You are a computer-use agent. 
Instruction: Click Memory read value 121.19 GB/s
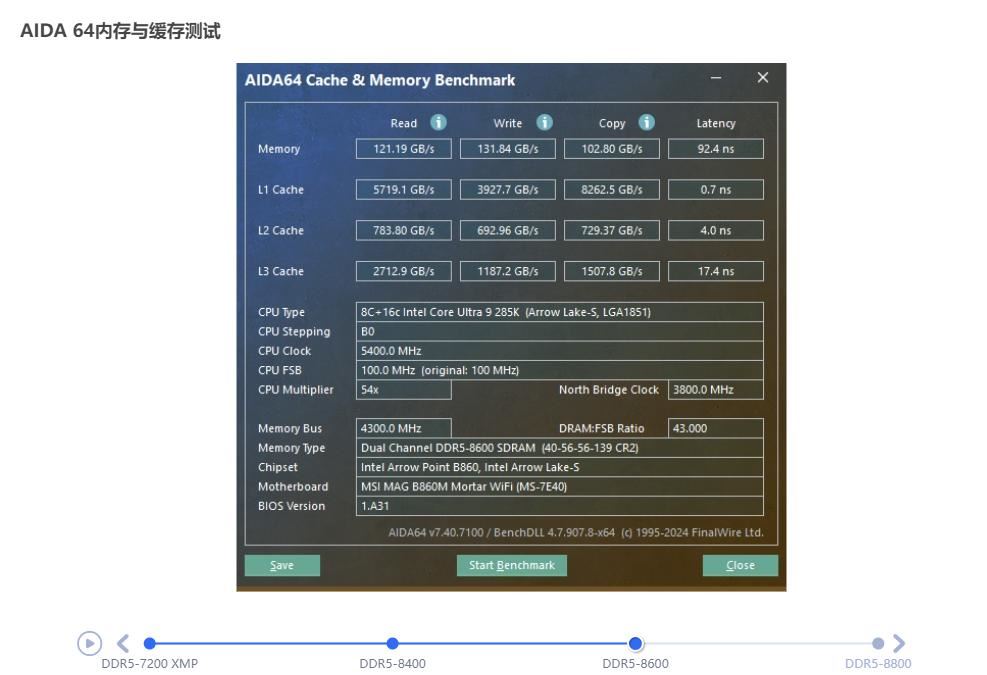(x=403, y=149)
